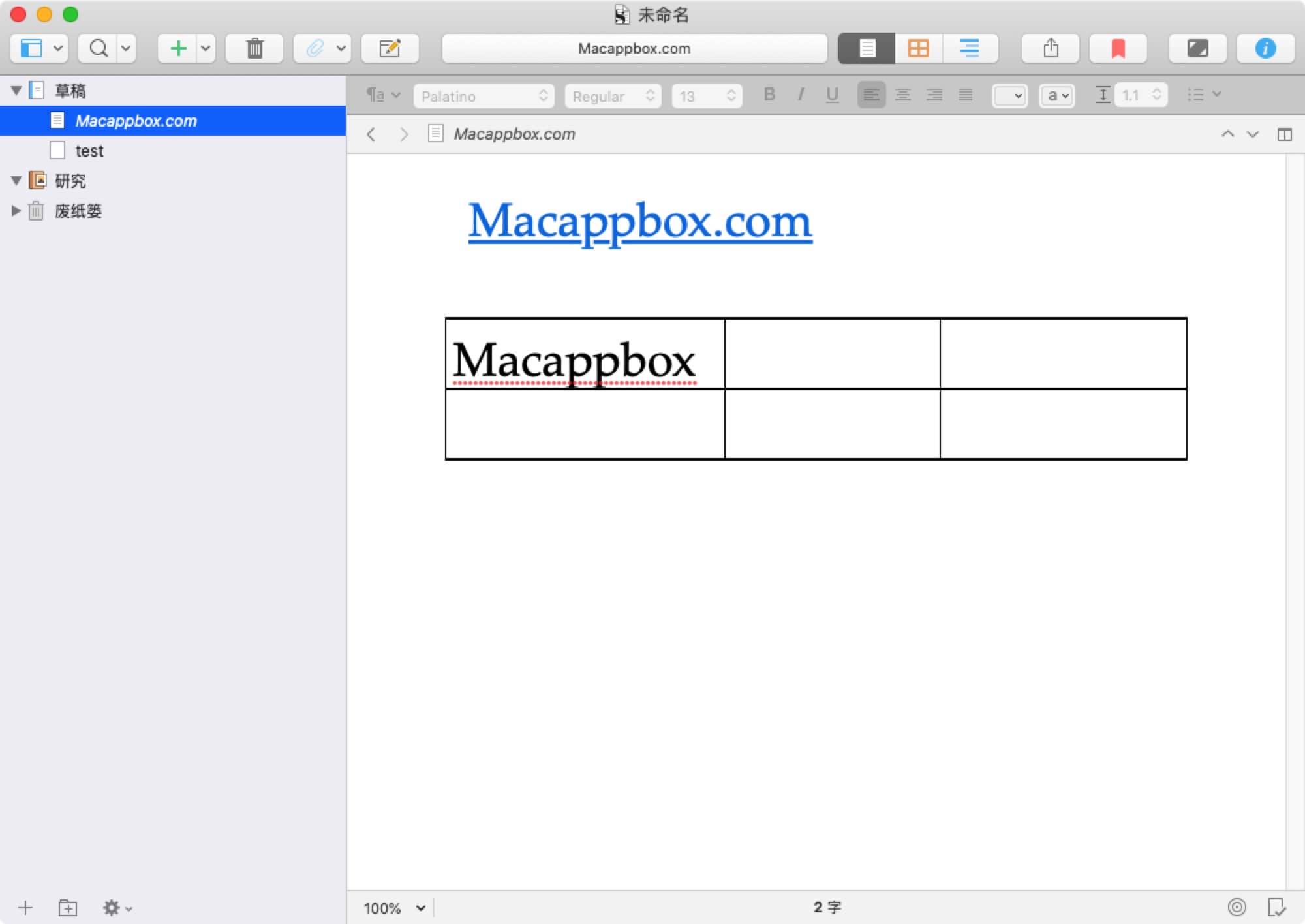Click the 2 字 word count
This screenshot has height=924, width=1305.
click(827, 907)
